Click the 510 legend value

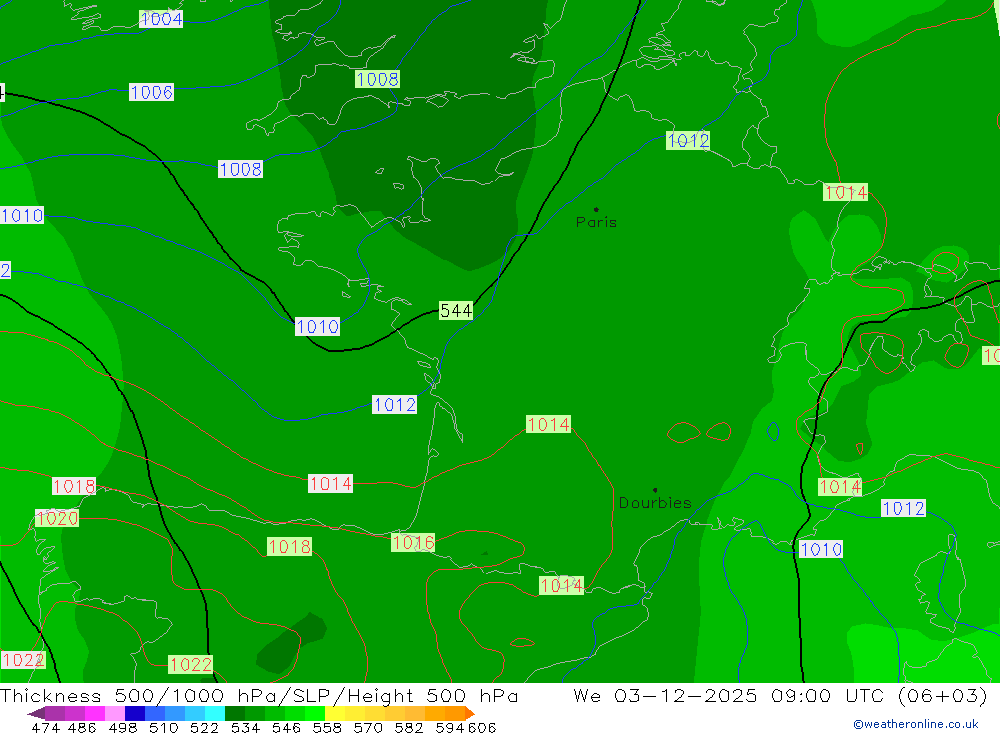coord(164,727)
